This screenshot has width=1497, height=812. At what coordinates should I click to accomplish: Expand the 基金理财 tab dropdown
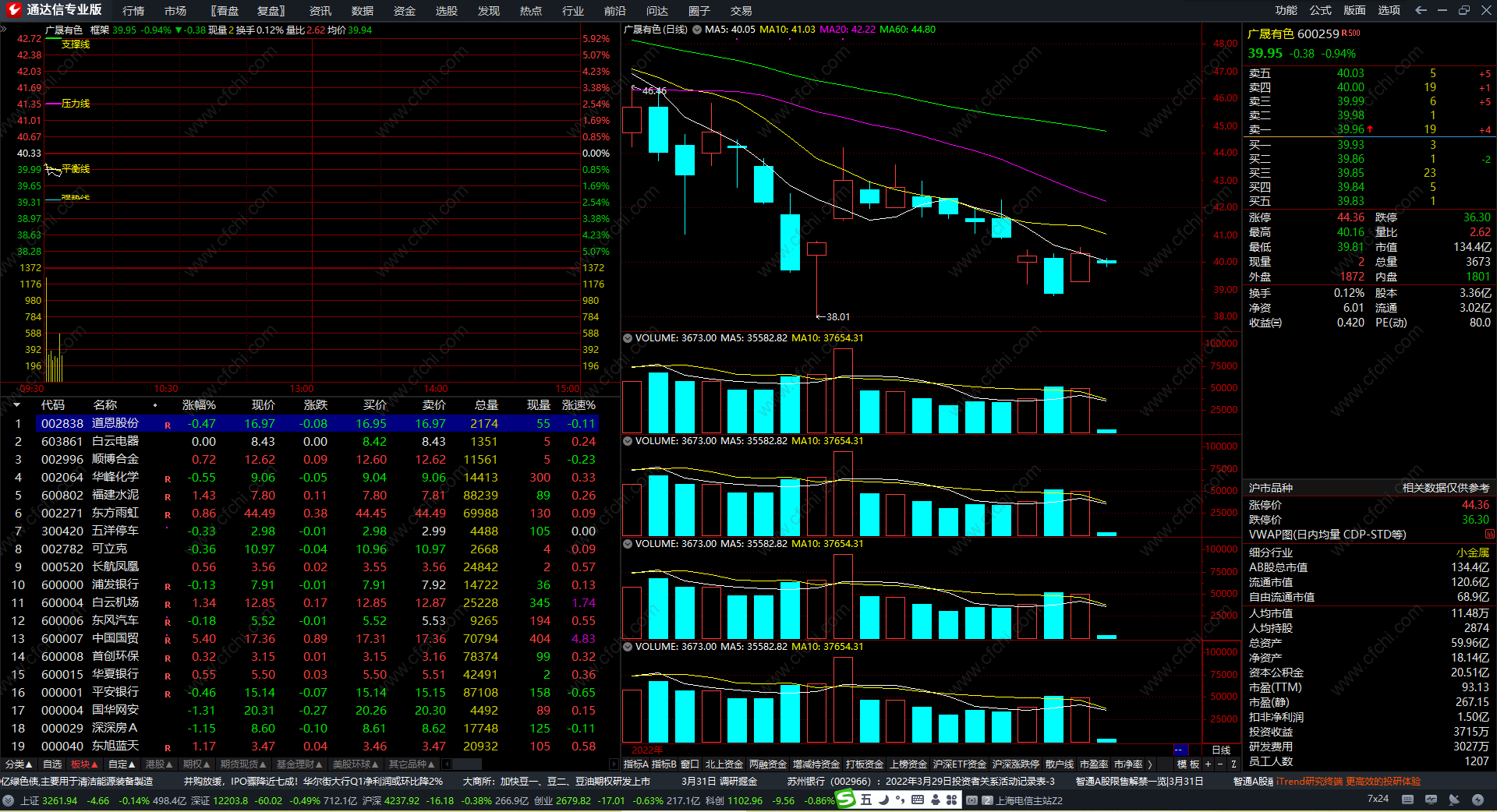coord(299,764)
